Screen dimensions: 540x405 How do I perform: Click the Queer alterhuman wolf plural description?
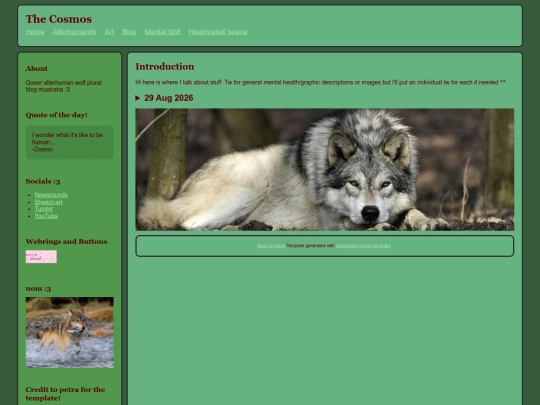coord(64,86)
